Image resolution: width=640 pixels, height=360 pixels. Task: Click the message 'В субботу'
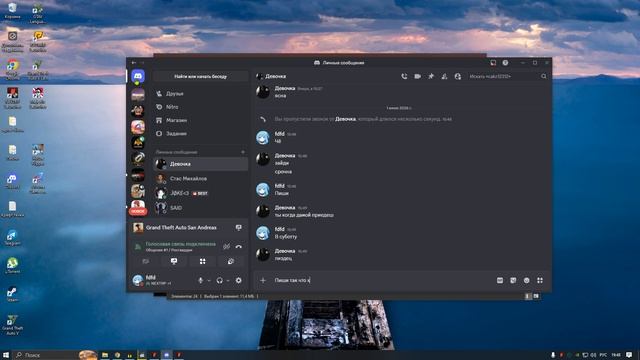286,237
